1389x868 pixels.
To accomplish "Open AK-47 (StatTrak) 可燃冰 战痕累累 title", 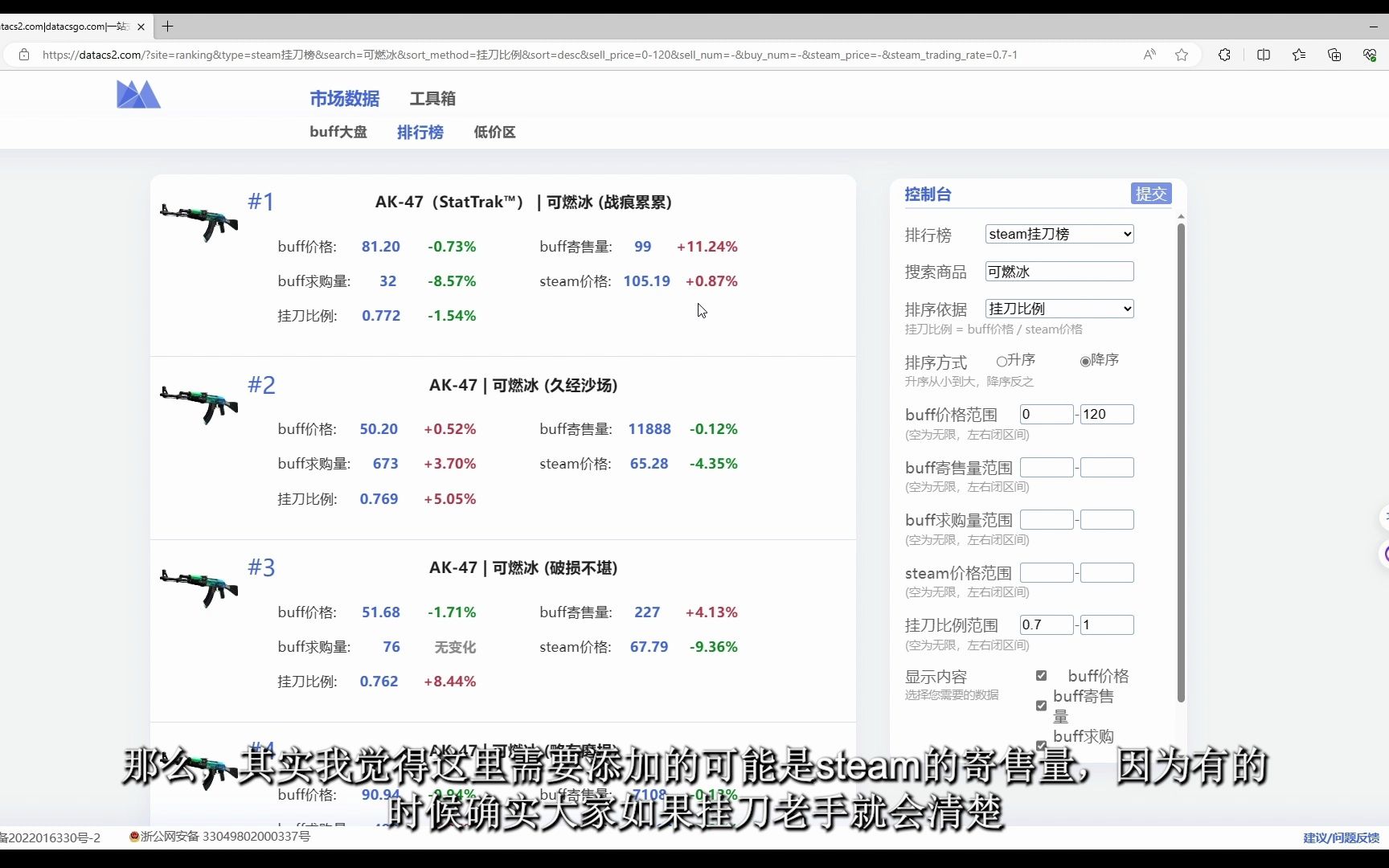I will pos(523,202).
